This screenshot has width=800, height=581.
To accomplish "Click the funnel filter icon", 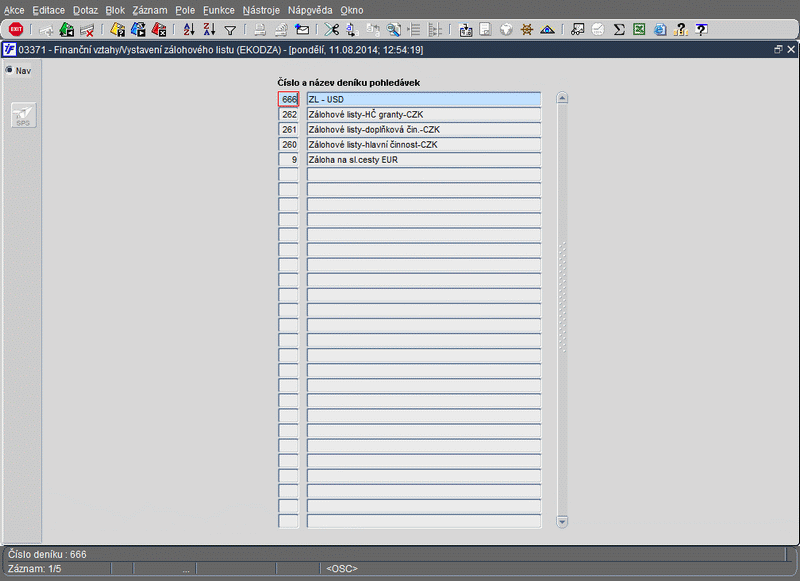I will (x=230, y=31).
